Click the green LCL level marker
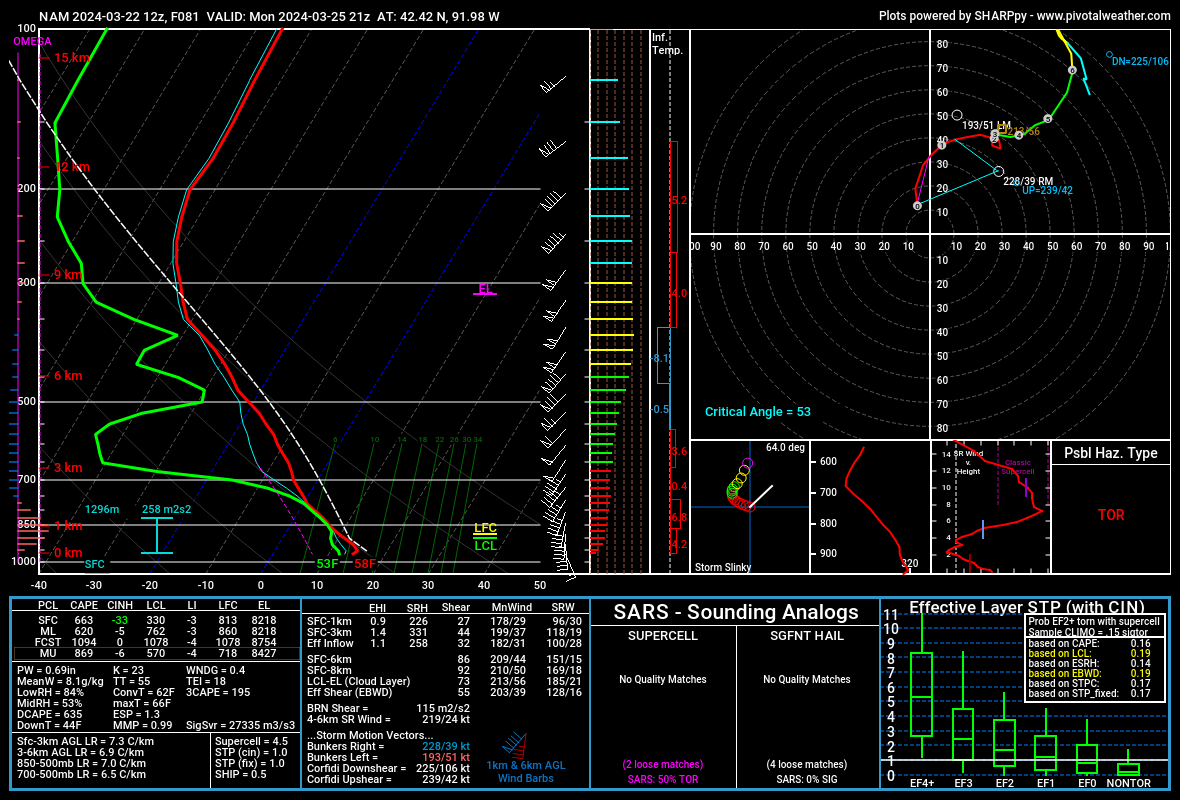Viewport: 1180px width, 800px height. coord(485,545)
